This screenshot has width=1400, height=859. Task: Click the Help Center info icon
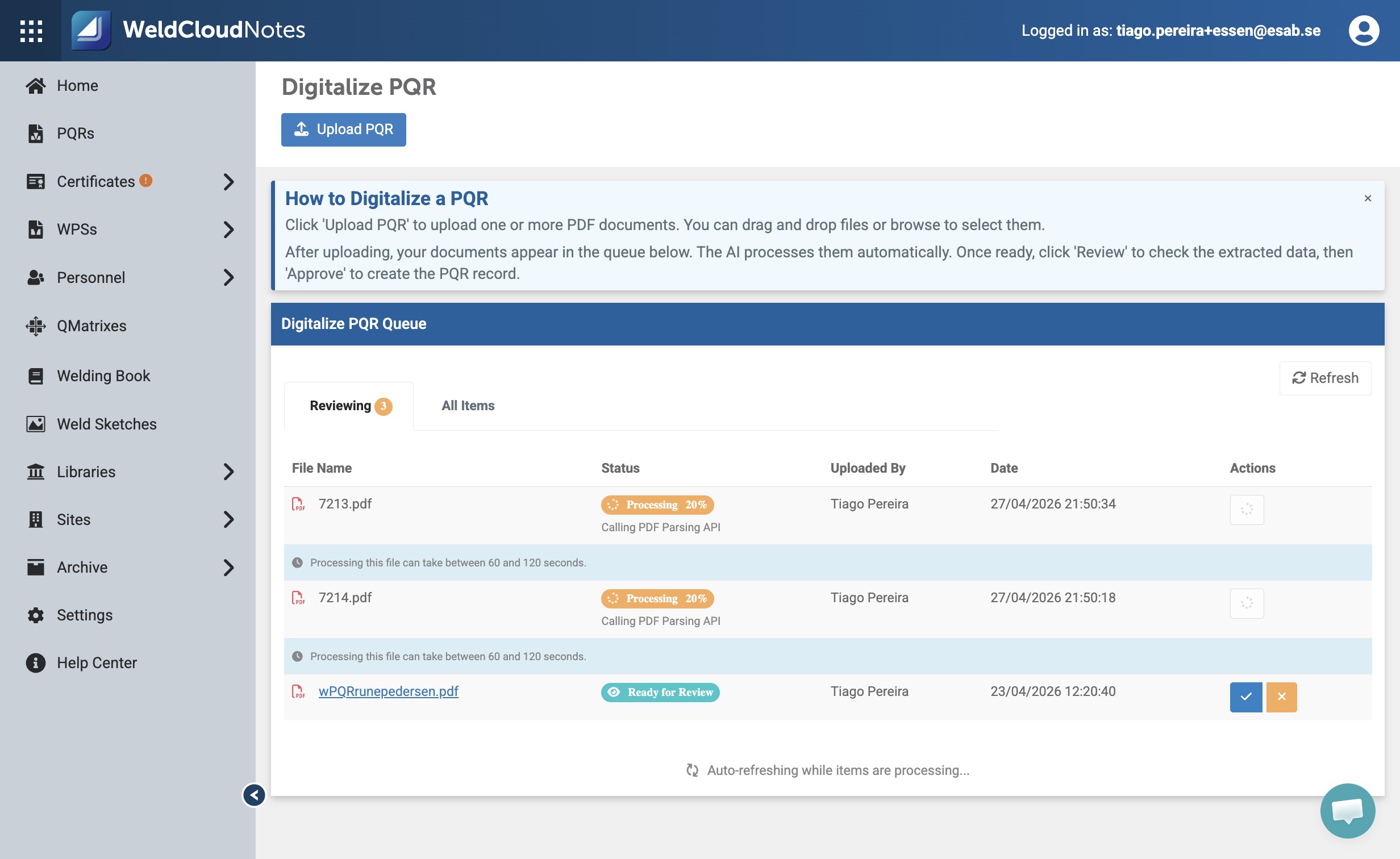click(35, 662)
